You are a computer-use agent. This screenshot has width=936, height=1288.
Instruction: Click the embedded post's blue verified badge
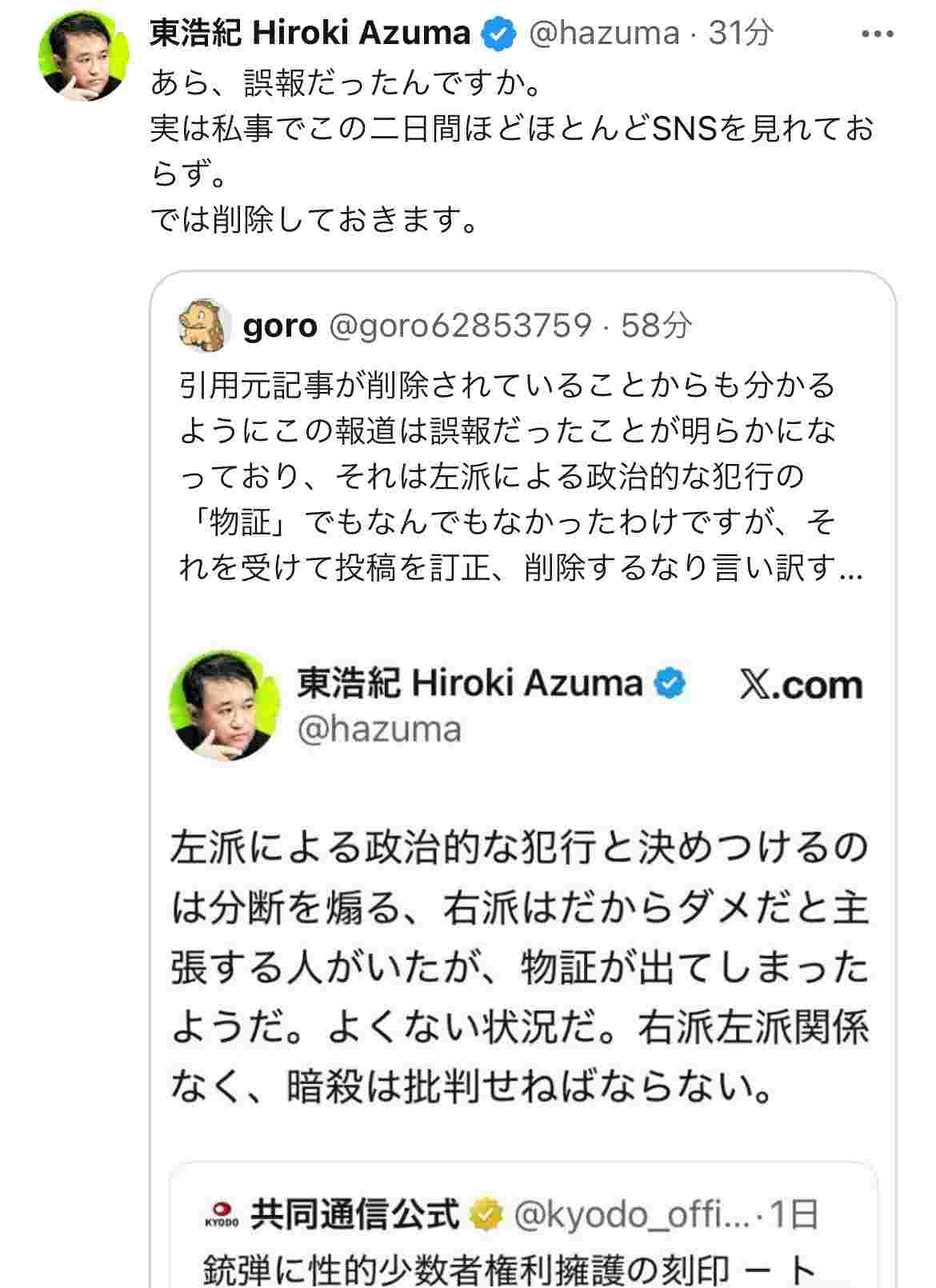coord(670,683)
